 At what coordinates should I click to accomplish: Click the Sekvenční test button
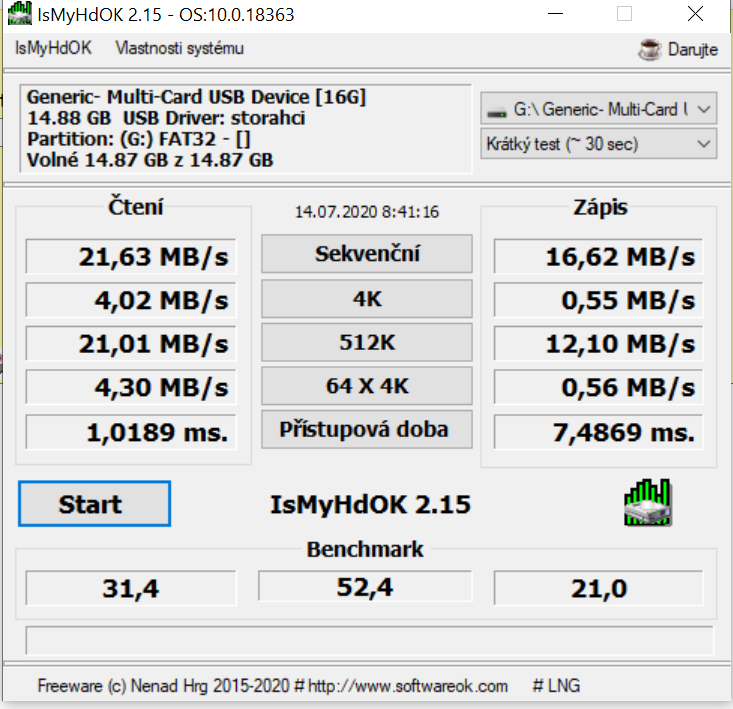tap(366, 254)
